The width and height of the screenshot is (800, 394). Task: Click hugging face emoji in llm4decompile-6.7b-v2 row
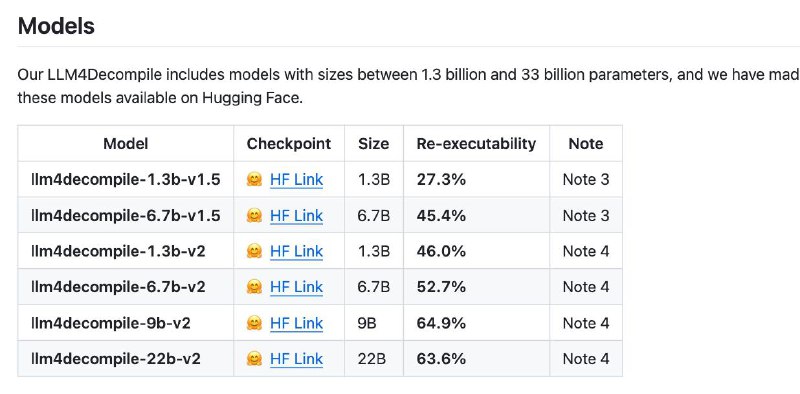(x=254, y=287)
